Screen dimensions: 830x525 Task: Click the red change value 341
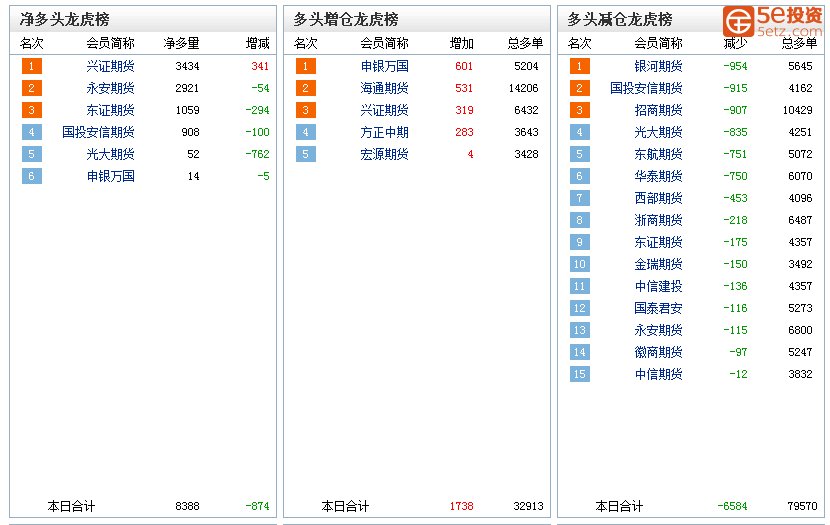260,66
